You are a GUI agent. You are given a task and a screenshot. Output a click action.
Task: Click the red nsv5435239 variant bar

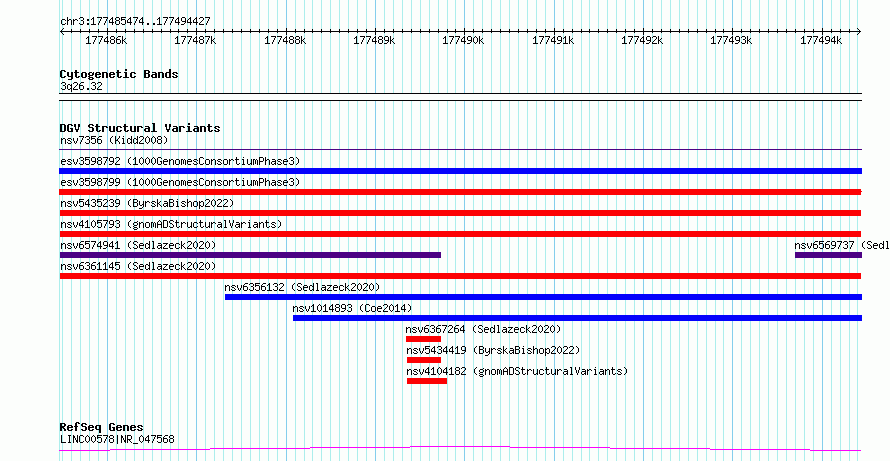(x=460, y=213)
